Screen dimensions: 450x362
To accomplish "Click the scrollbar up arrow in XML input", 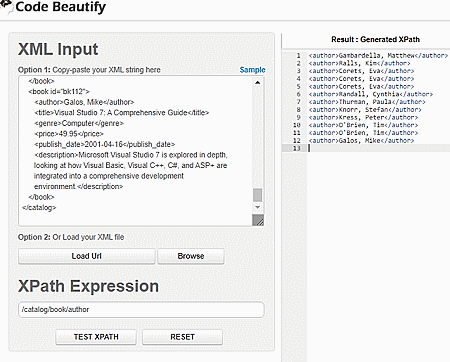I will [x=257, y=82].
